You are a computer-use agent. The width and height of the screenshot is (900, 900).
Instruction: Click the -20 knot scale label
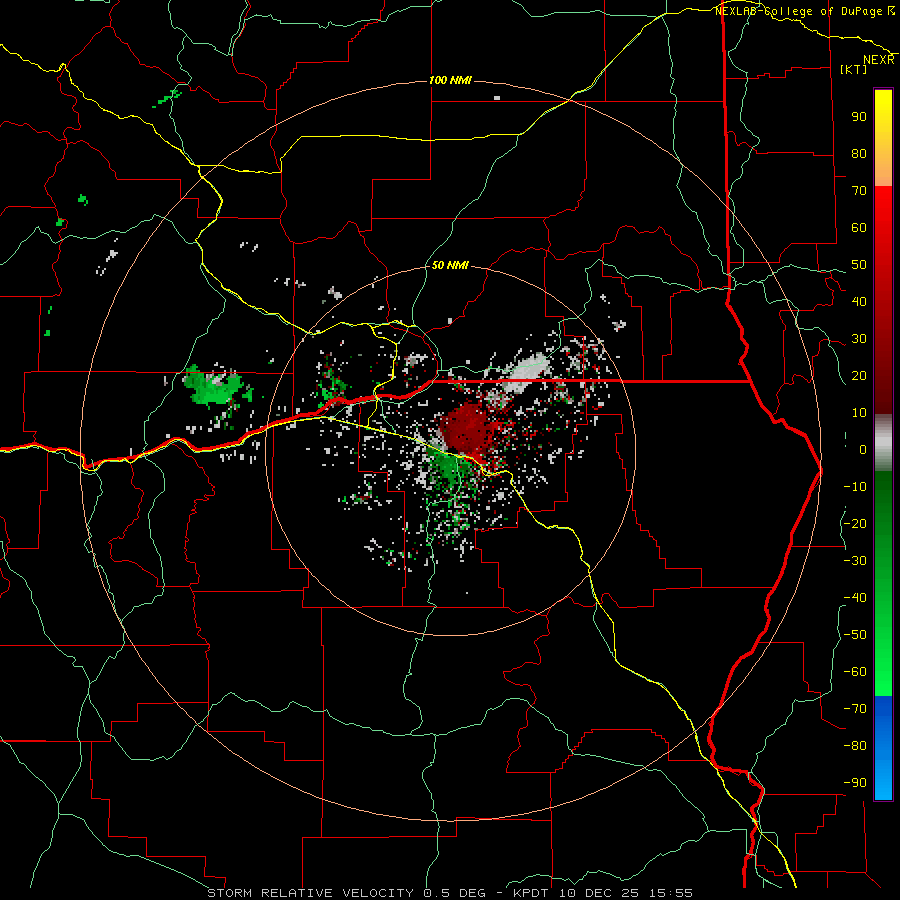[855, 524]
